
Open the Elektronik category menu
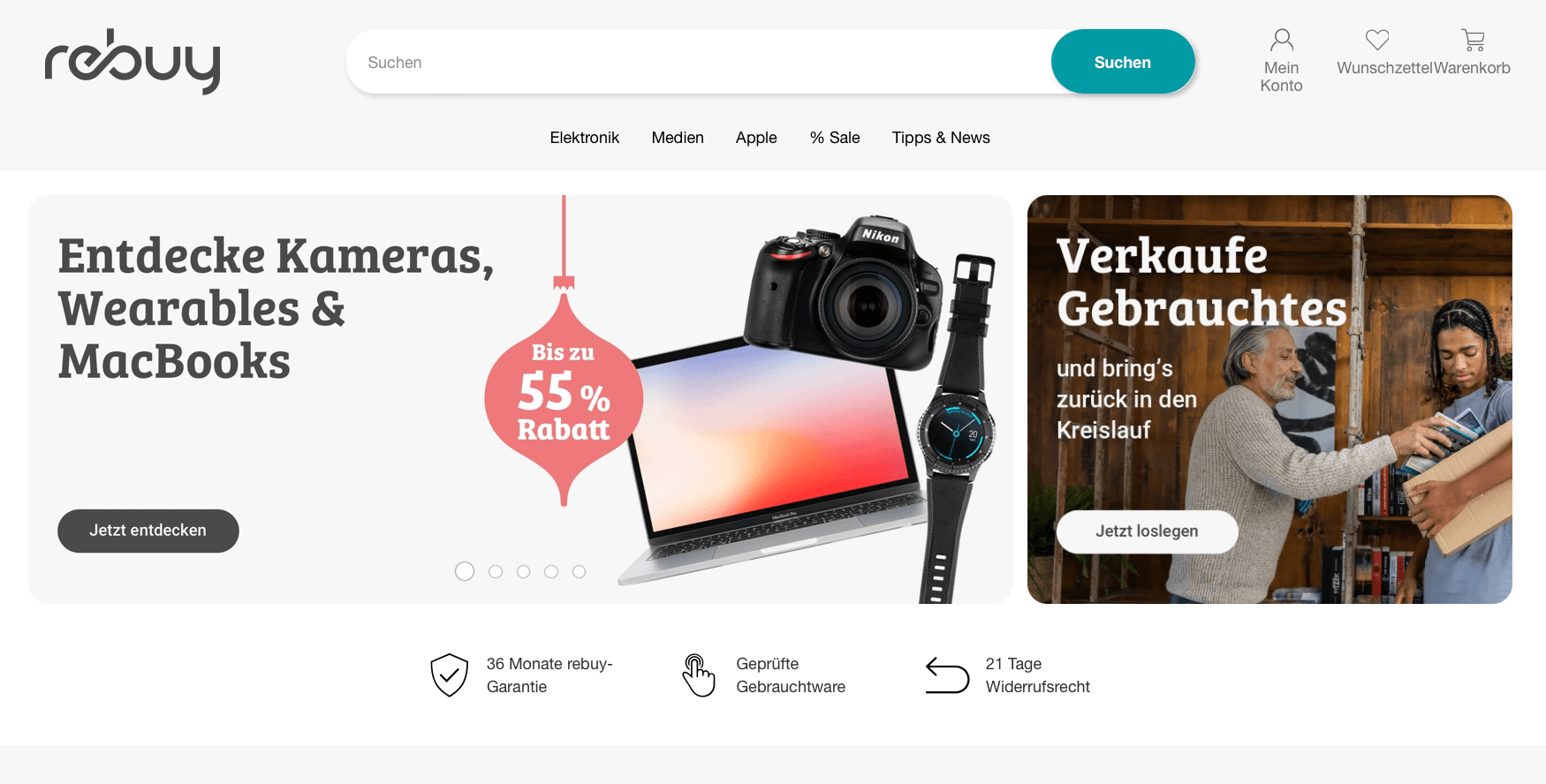point(584,138)
